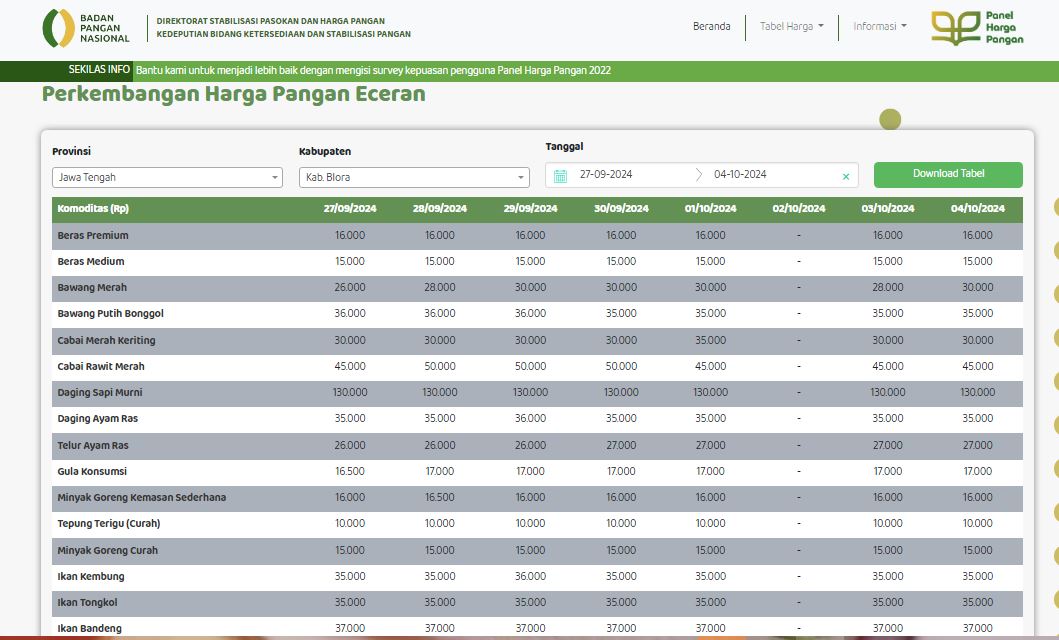This screenshot has width=1059, height=640.
Task: Click the 04/10/2024 column header
Action: coord(977,209)
